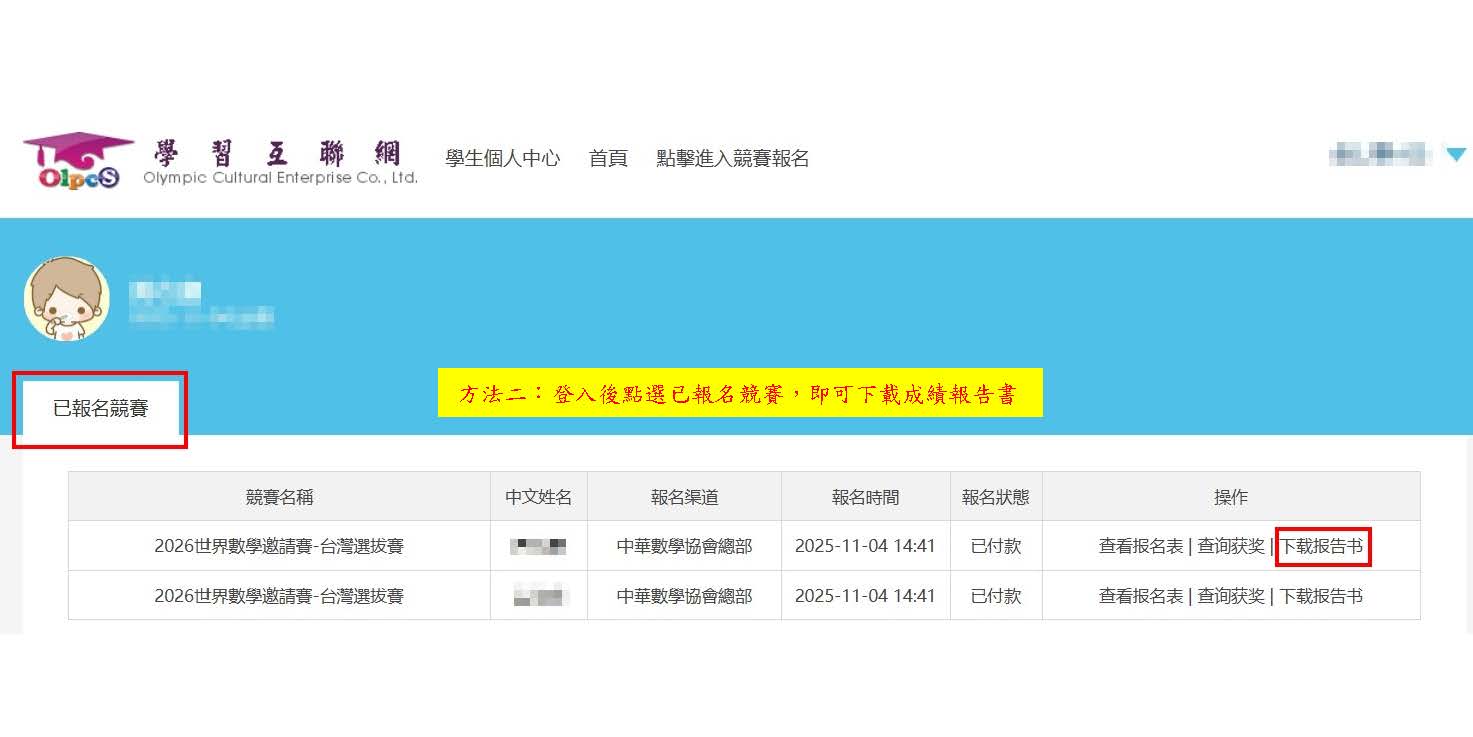Viewport: 1473px width, 737px height.
Task: Download 下载报告书 from the second row
Action: [1321, 596]
